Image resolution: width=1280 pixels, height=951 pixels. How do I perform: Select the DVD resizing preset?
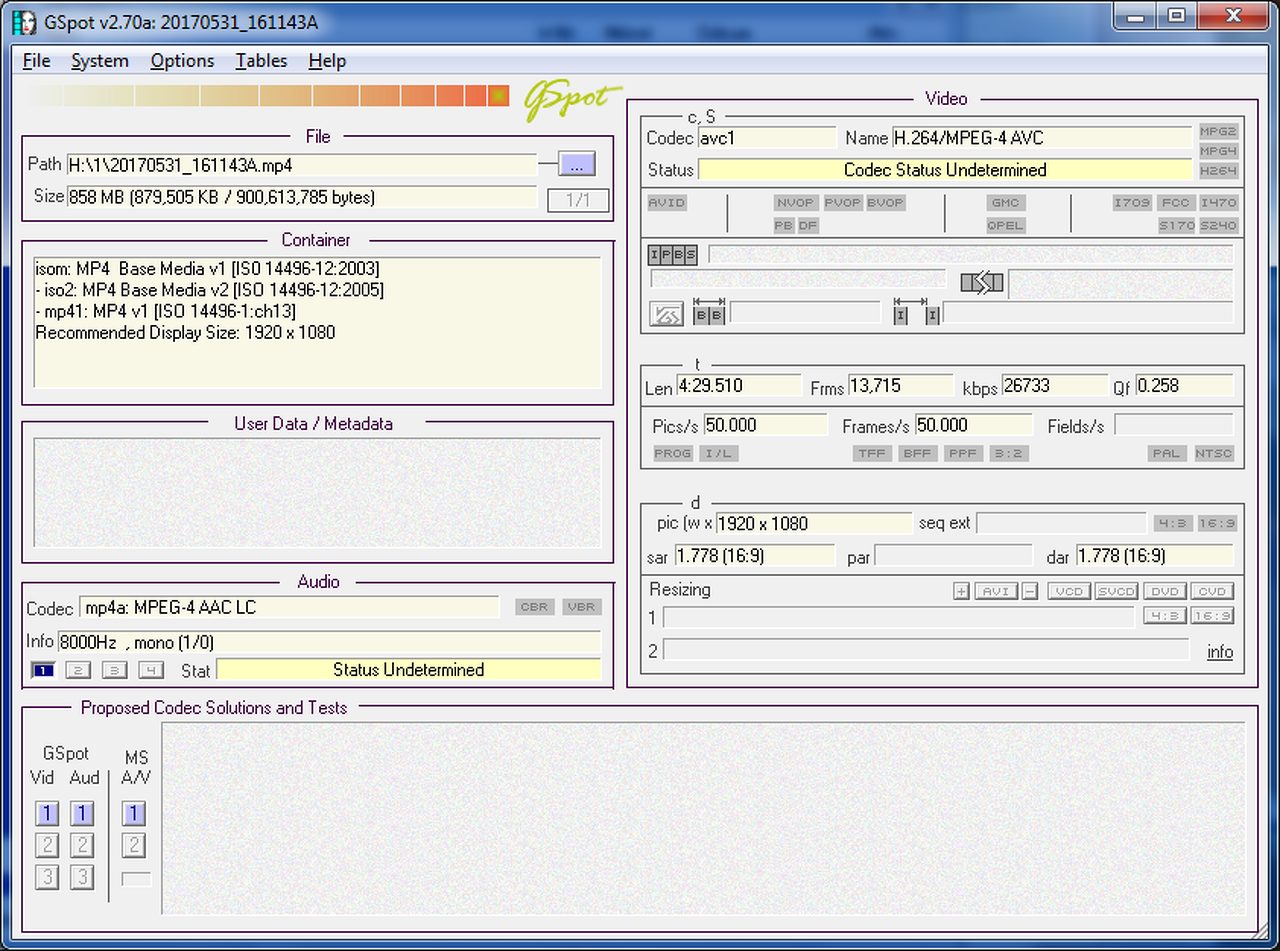click(1165, 591)
